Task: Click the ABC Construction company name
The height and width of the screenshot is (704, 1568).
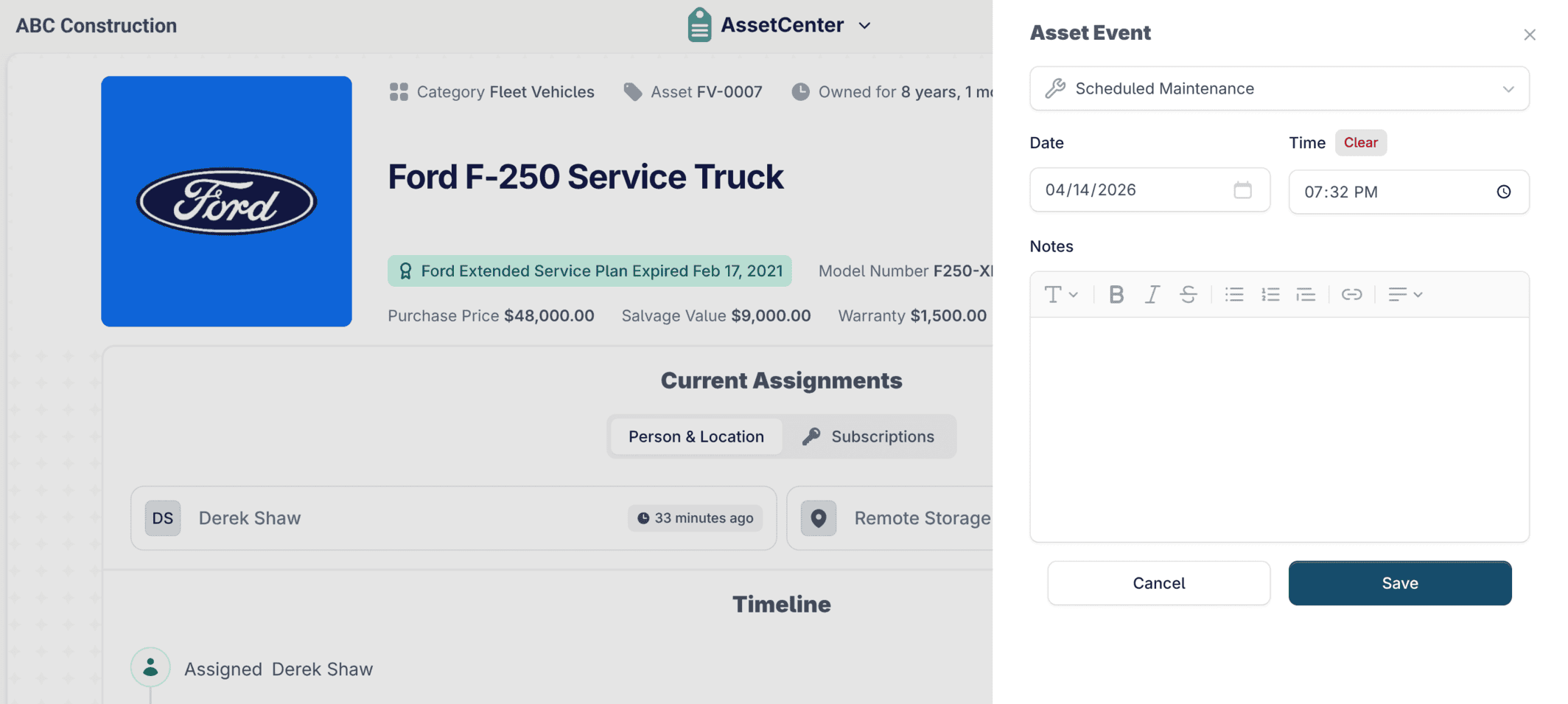Action: point(97,26)
